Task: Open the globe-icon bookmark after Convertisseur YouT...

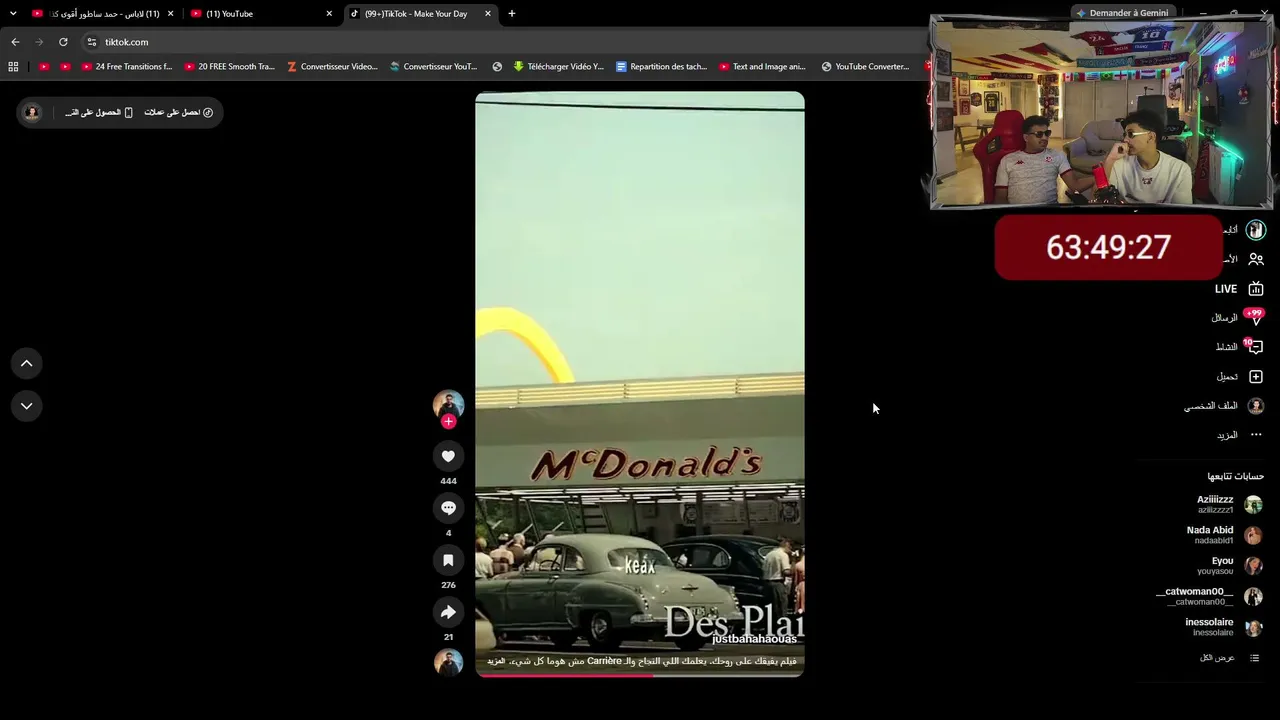Action: coord(497,67)
